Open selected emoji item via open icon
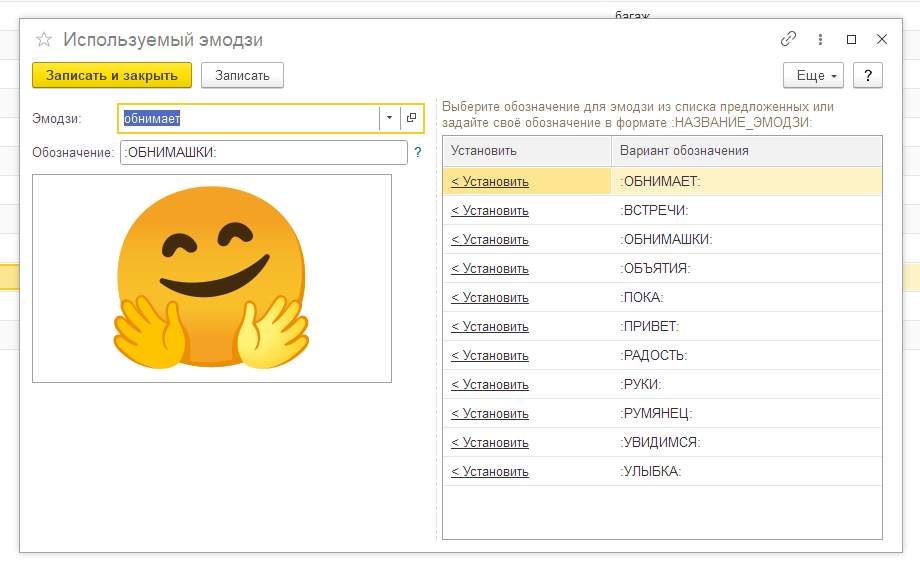 pyautogui.click(x=411, y=118)
